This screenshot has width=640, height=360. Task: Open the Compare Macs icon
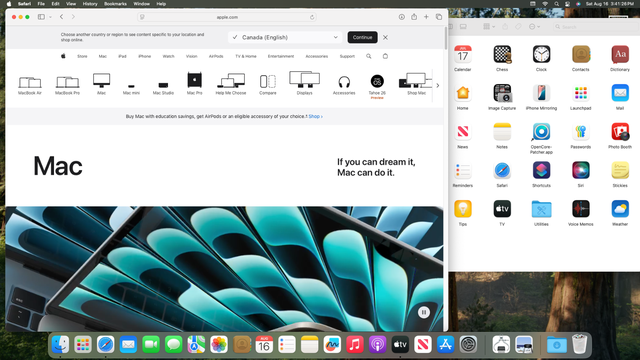pos(268,84)
